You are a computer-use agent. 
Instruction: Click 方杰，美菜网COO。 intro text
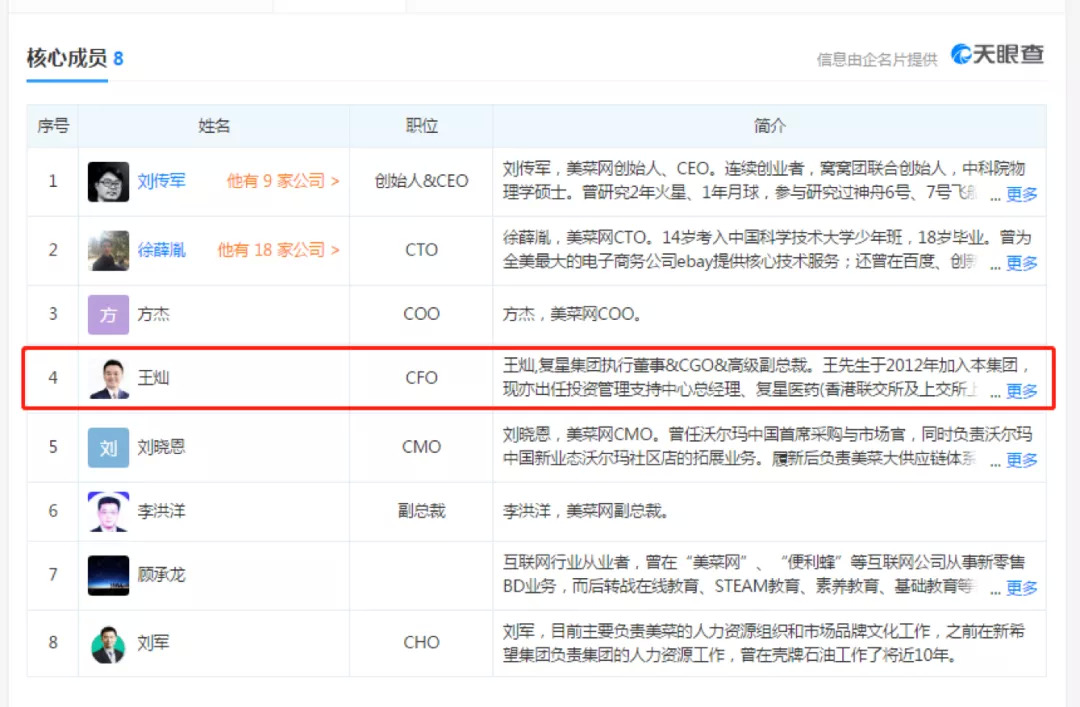pyautogui.click(x=572, y=314)
